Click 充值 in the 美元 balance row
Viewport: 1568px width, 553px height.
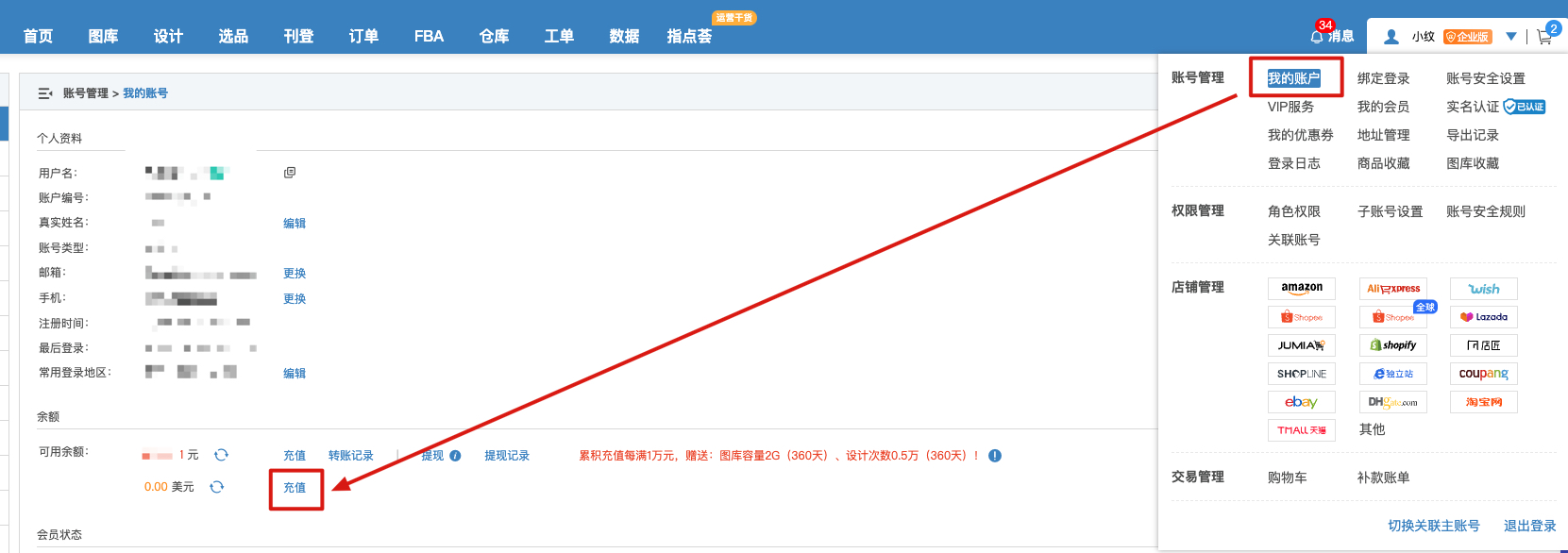295,488
